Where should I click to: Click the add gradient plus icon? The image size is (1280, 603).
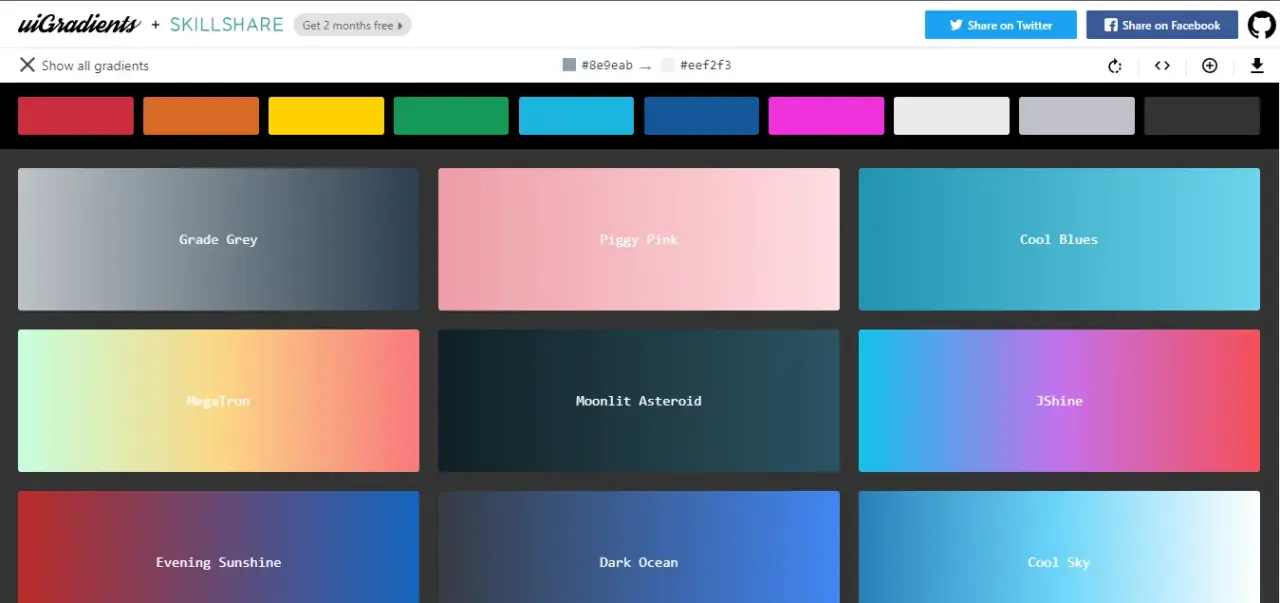click(x=1209, y=66)
